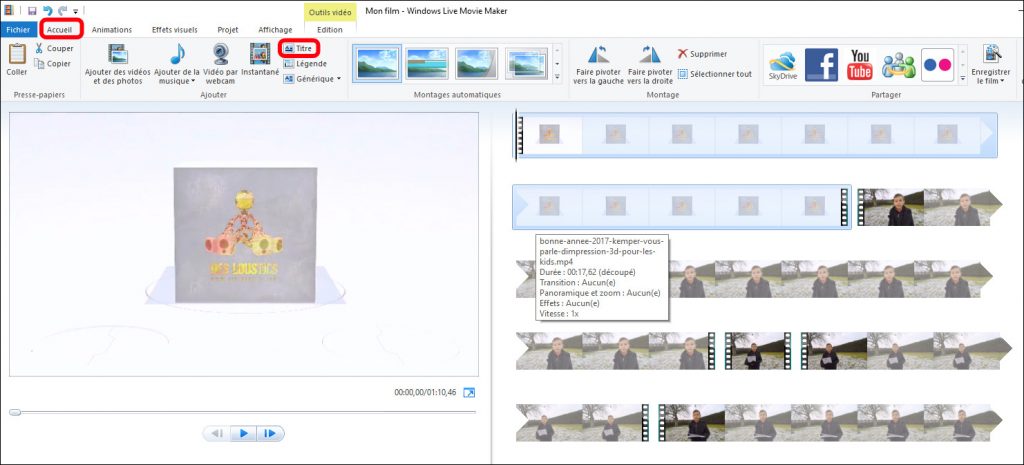Switch preview to full screen

click(469, 393)
